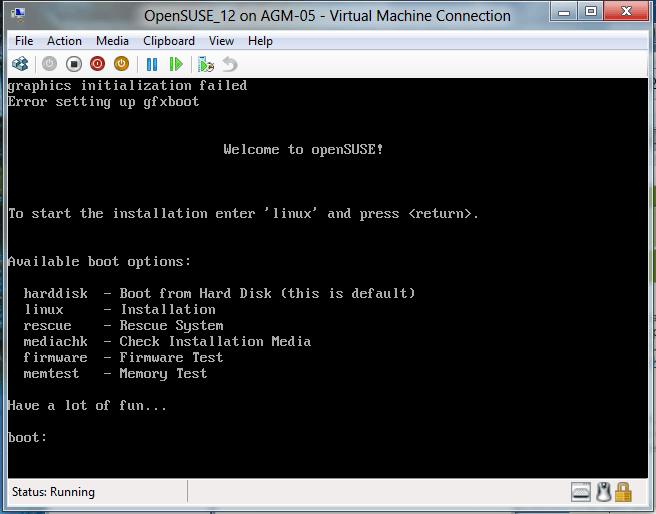The height and width of the screenshot is (514, 656).
Task: Turn off the virtual machine
Action: click(x=73, y=64)
